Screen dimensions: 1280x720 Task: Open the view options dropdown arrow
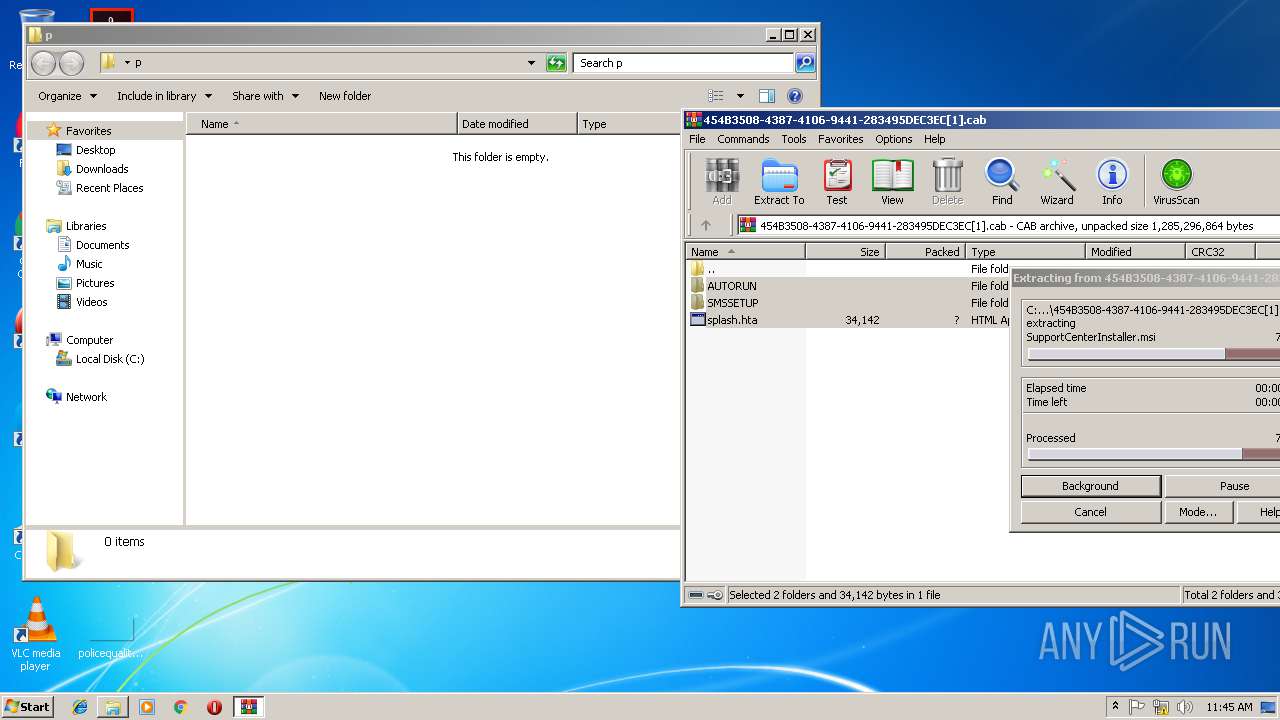tap(740, 96)
